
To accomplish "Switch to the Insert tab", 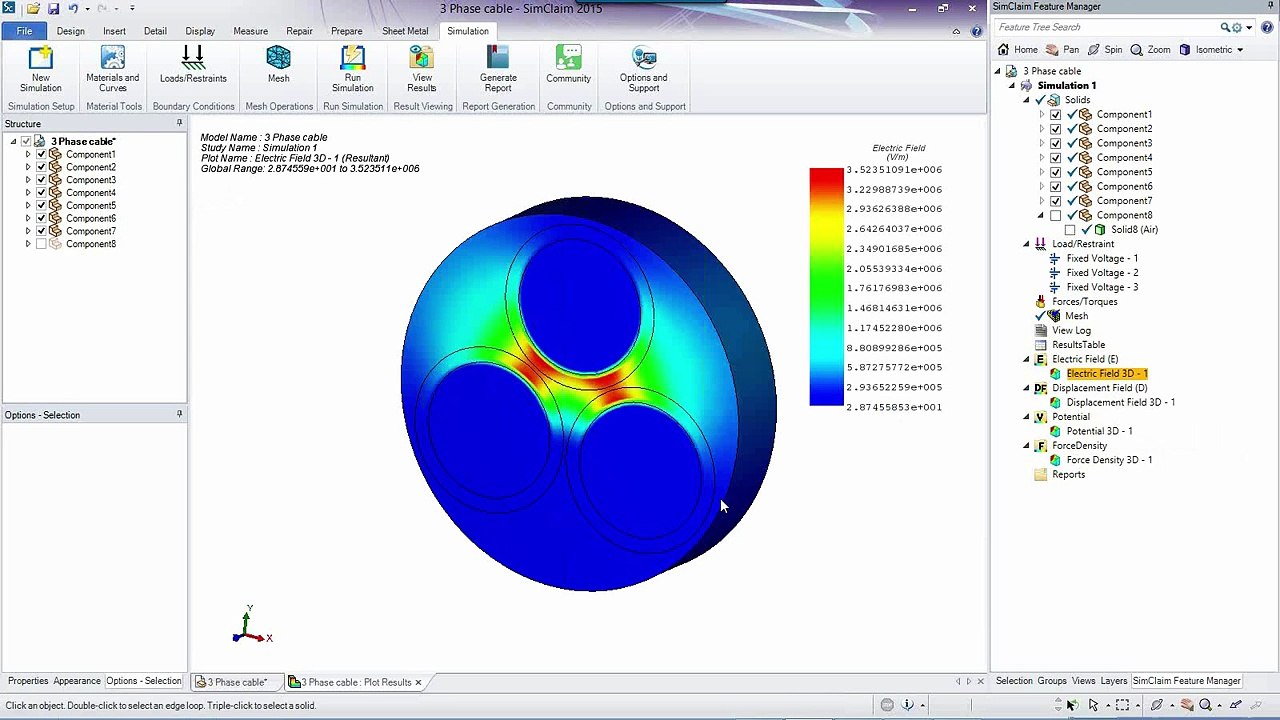I will [114, 31].
